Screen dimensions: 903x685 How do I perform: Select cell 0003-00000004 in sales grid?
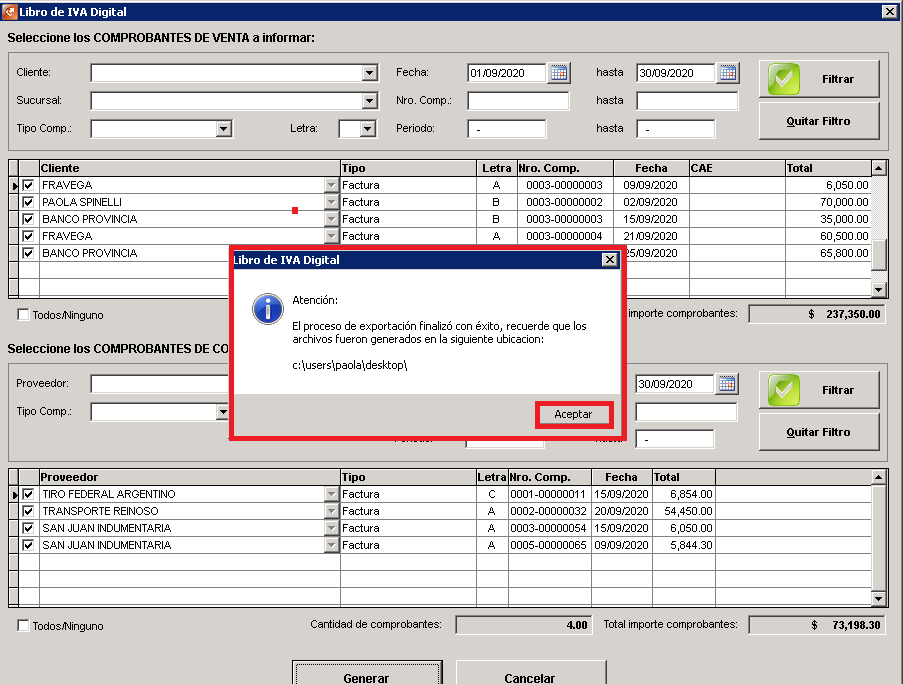tap(565, 236)
